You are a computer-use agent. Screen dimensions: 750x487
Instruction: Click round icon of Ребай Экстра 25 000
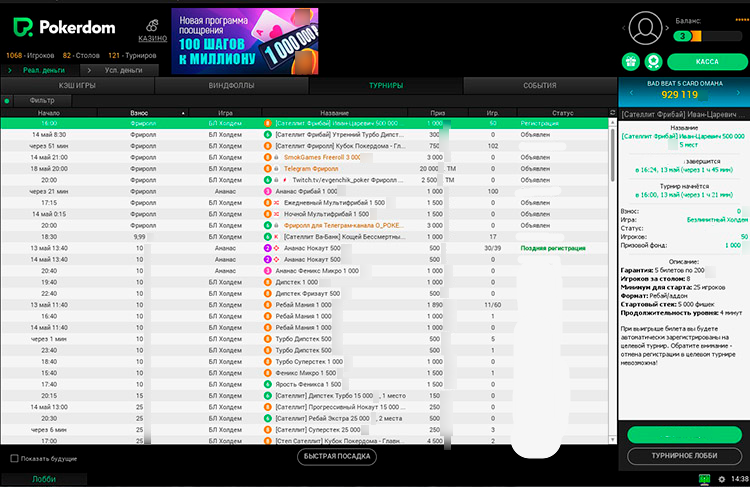268,418
